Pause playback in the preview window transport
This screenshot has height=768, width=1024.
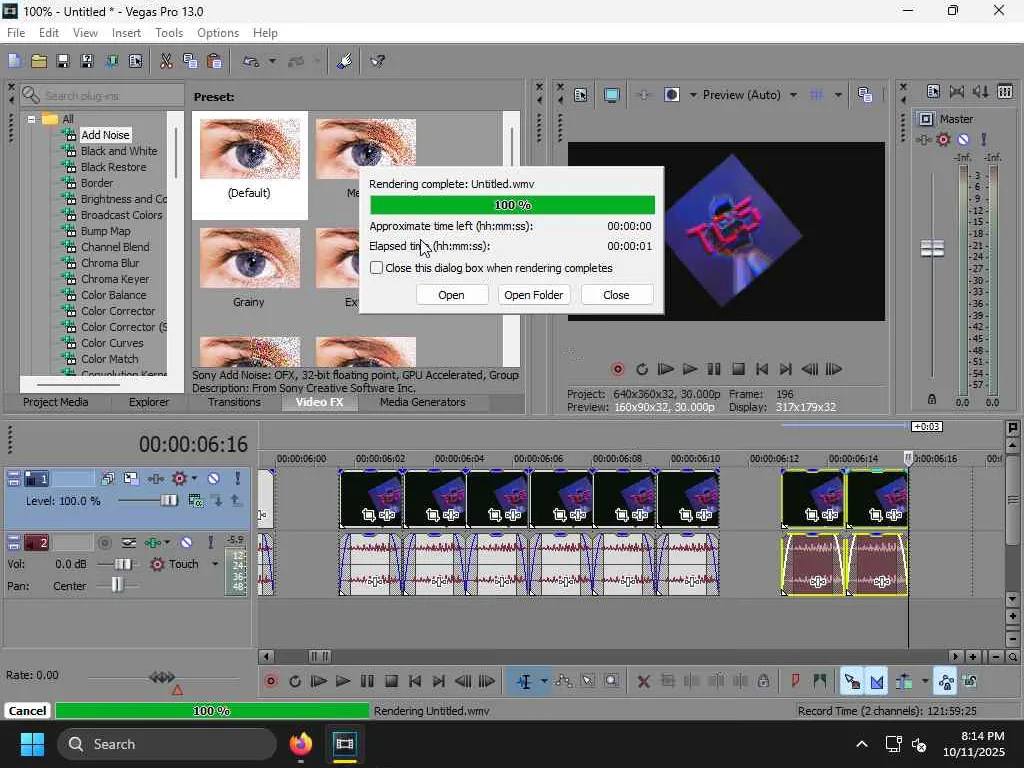714,370
